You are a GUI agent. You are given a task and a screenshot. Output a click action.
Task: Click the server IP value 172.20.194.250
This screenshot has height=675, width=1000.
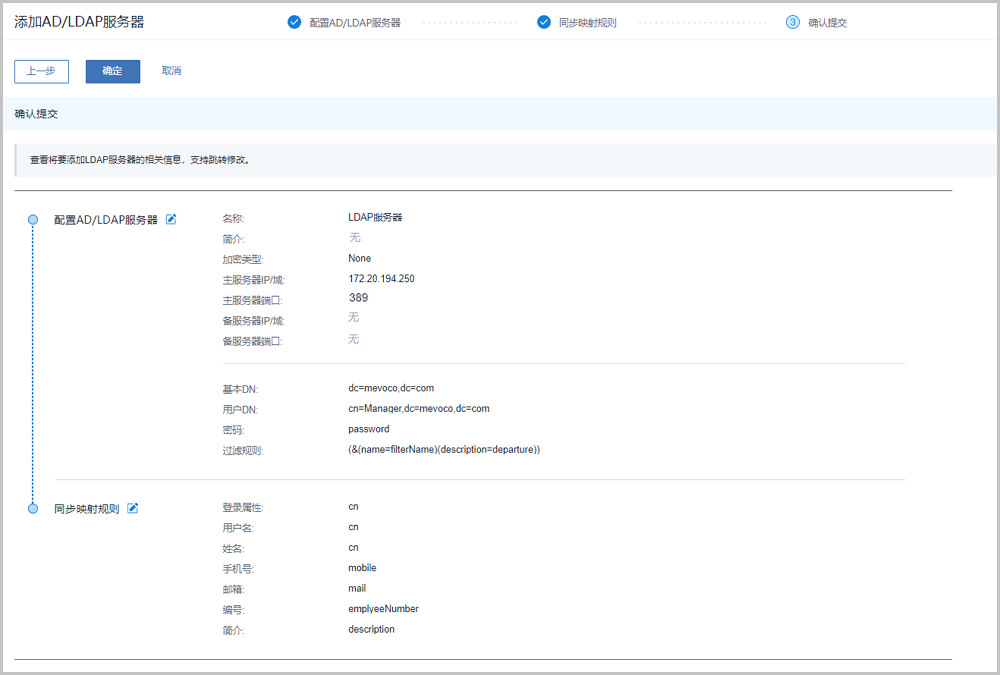click(381, 279)
